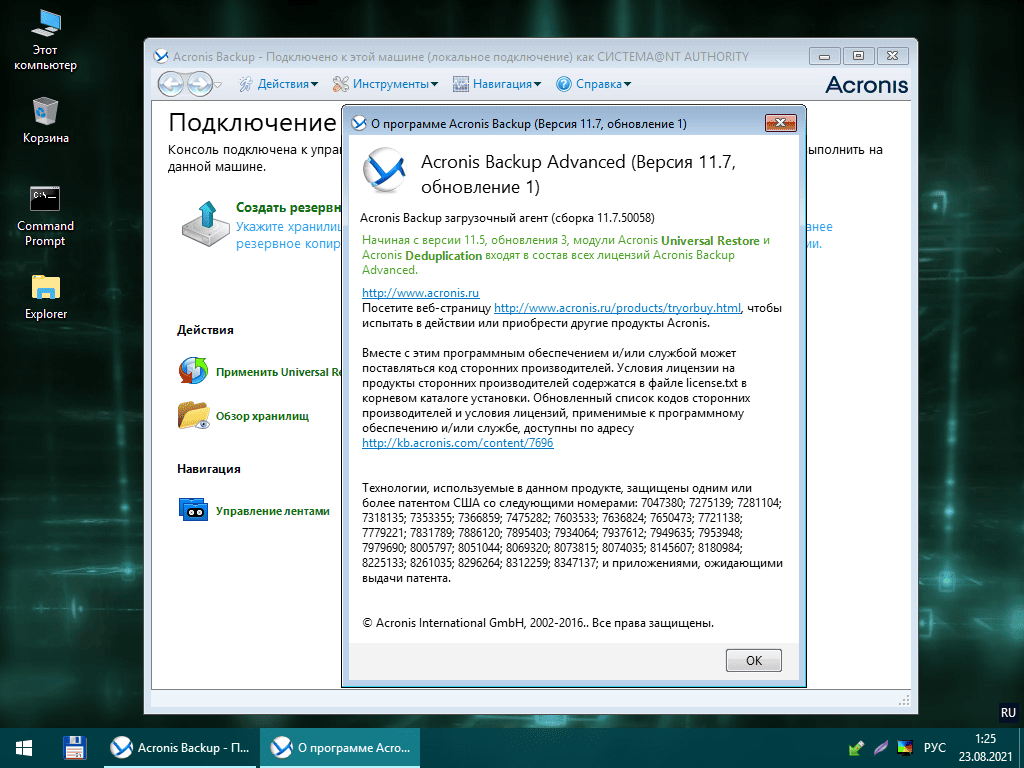Click the Apply Universal Restore icon
Image resolution: width=1024 pixels, height=768 pixels.
pyautogui.click(x=192, y=371)
